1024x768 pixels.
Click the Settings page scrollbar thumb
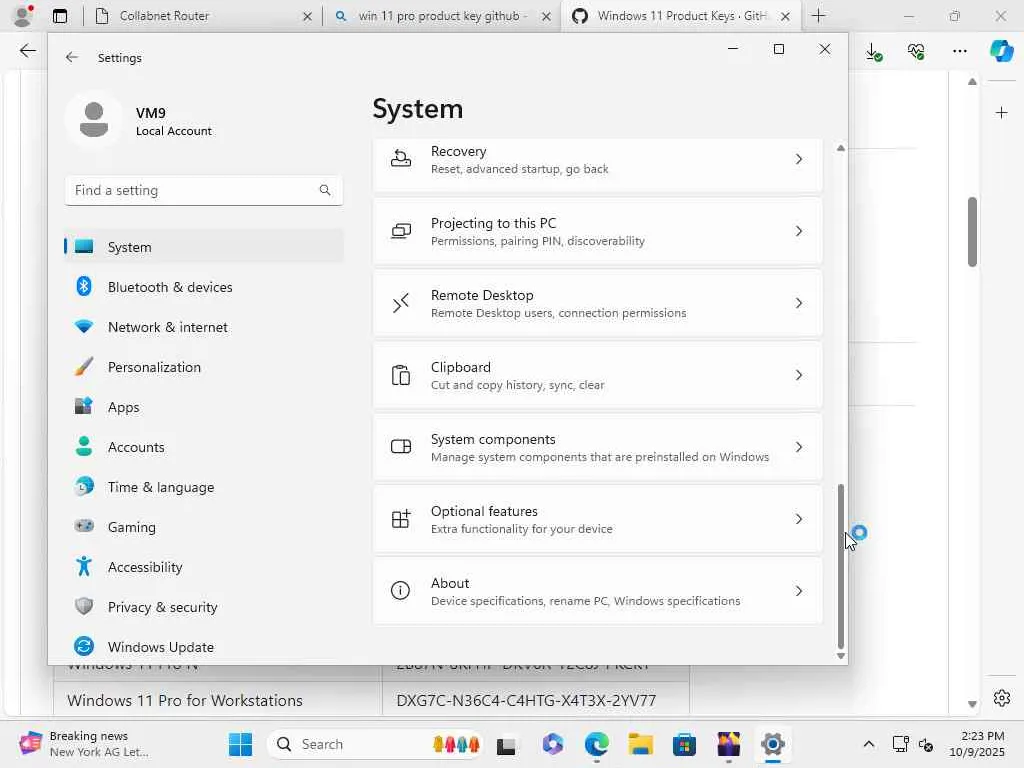point(840,566)
